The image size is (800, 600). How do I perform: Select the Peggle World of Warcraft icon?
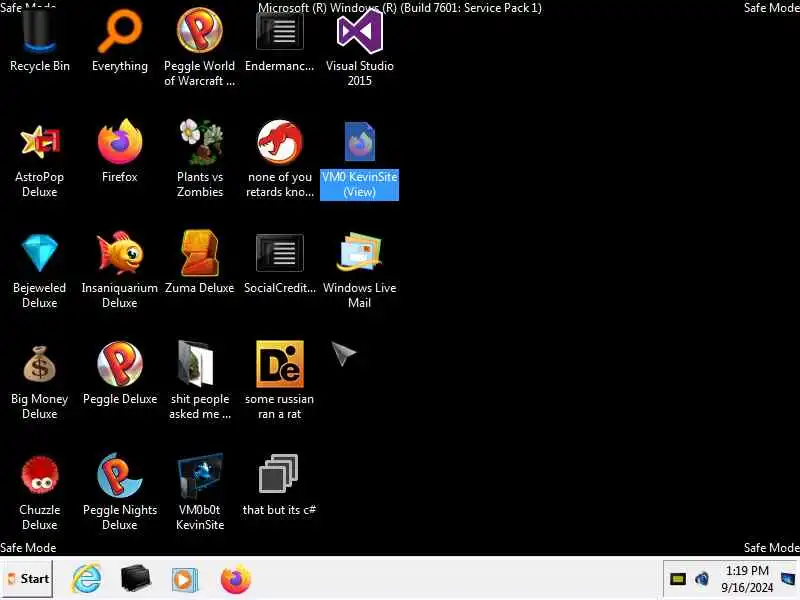pyautogui.click(x=199, y=32)
